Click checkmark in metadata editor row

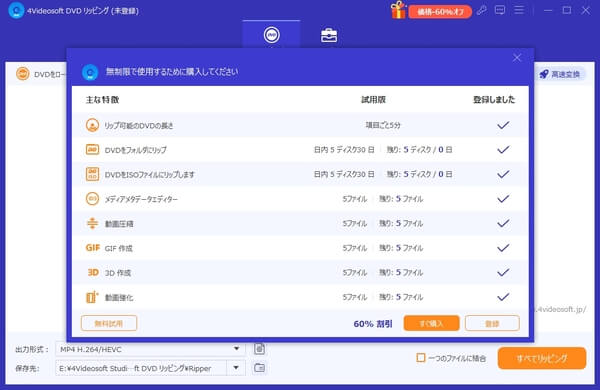(503, 199)
